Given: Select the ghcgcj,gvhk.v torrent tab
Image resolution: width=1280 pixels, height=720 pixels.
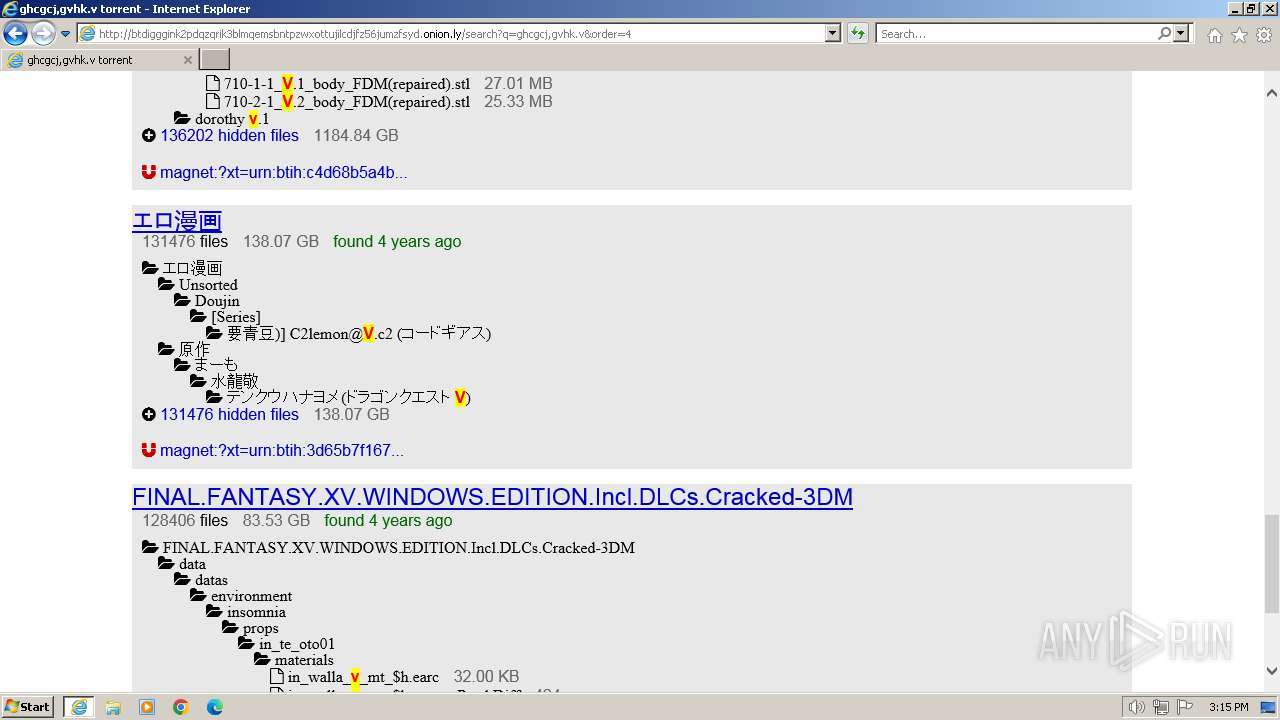Looking at the screenshot, I should [x=100, y=60].
